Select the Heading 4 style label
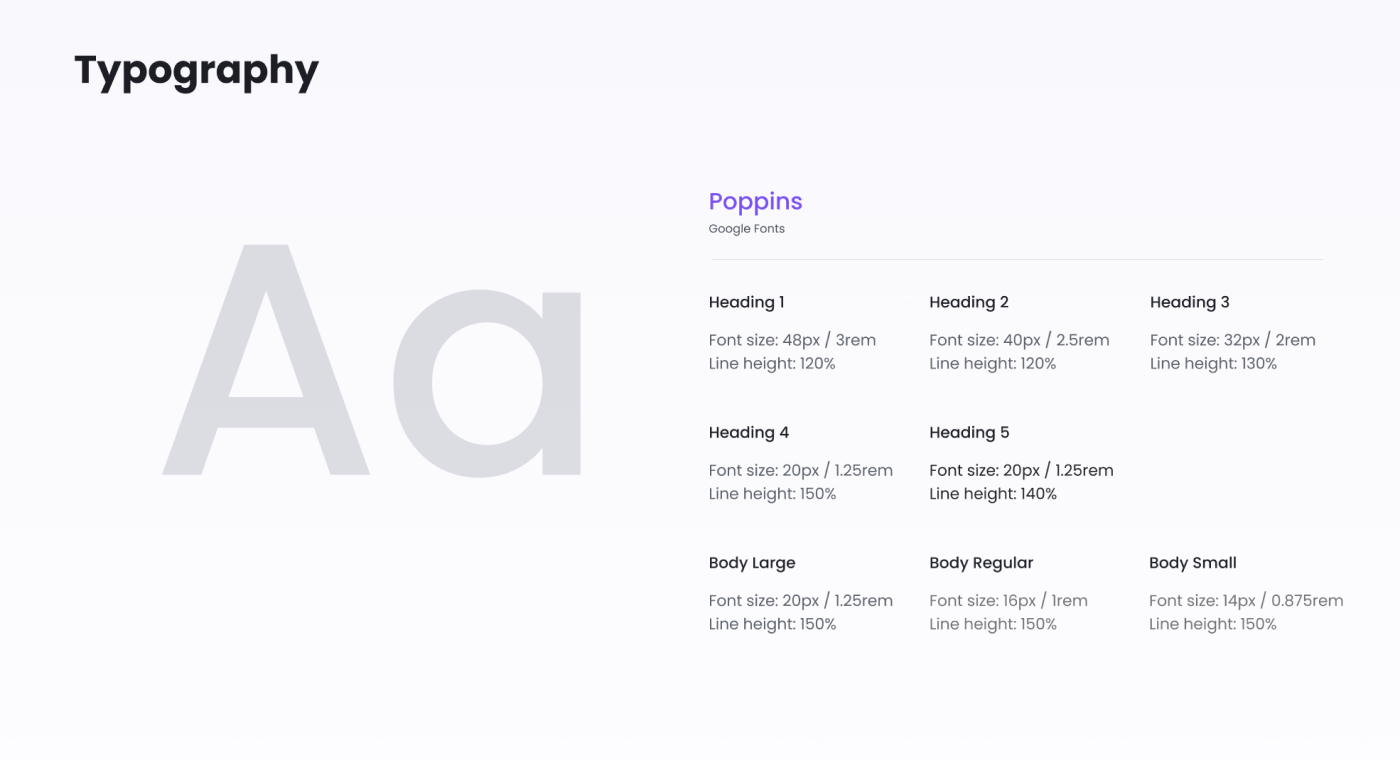Screen dimensions: 1400x760 tap(748, 432)
